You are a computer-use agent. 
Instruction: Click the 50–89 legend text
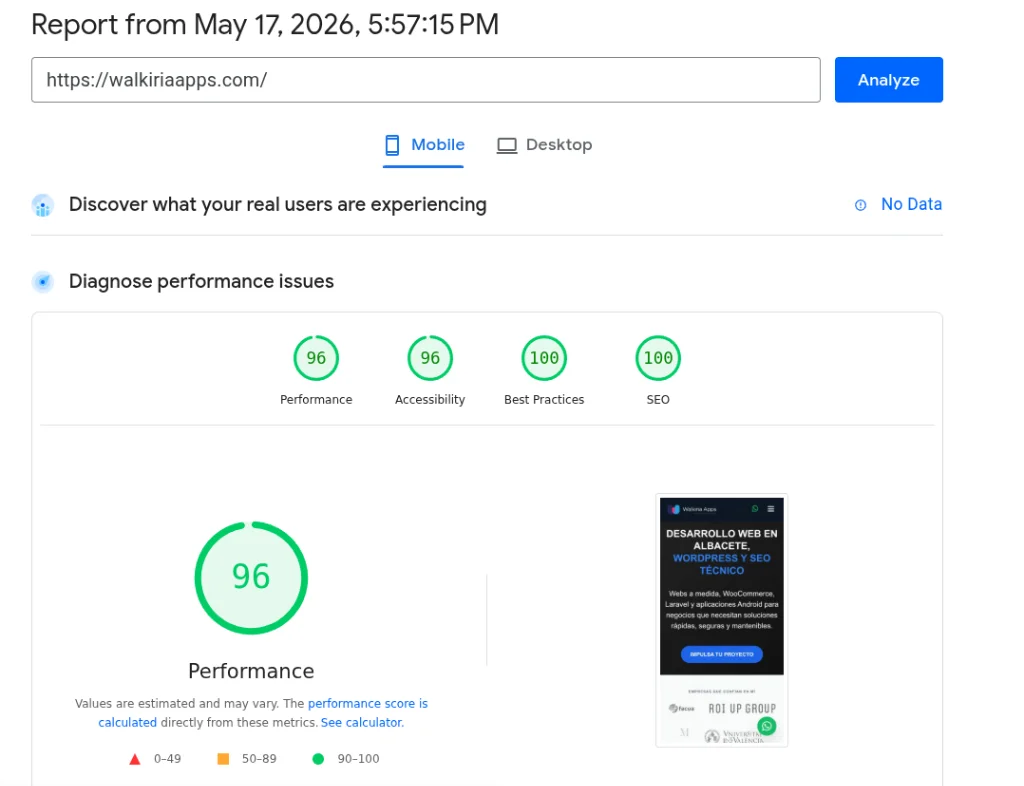259,759
